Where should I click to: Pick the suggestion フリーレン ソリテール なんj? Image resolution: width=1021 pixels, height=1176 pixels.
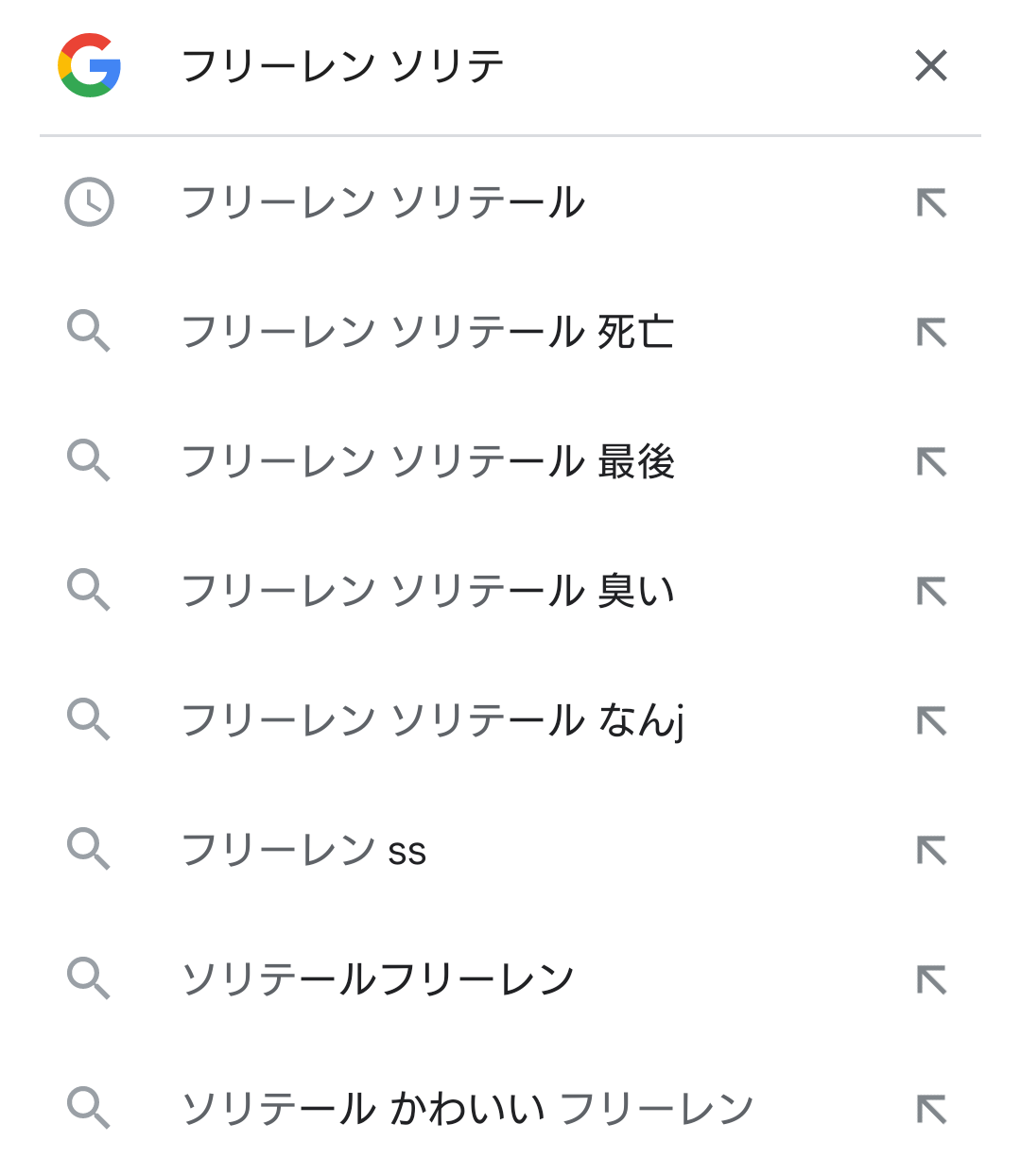pos(432,720)
